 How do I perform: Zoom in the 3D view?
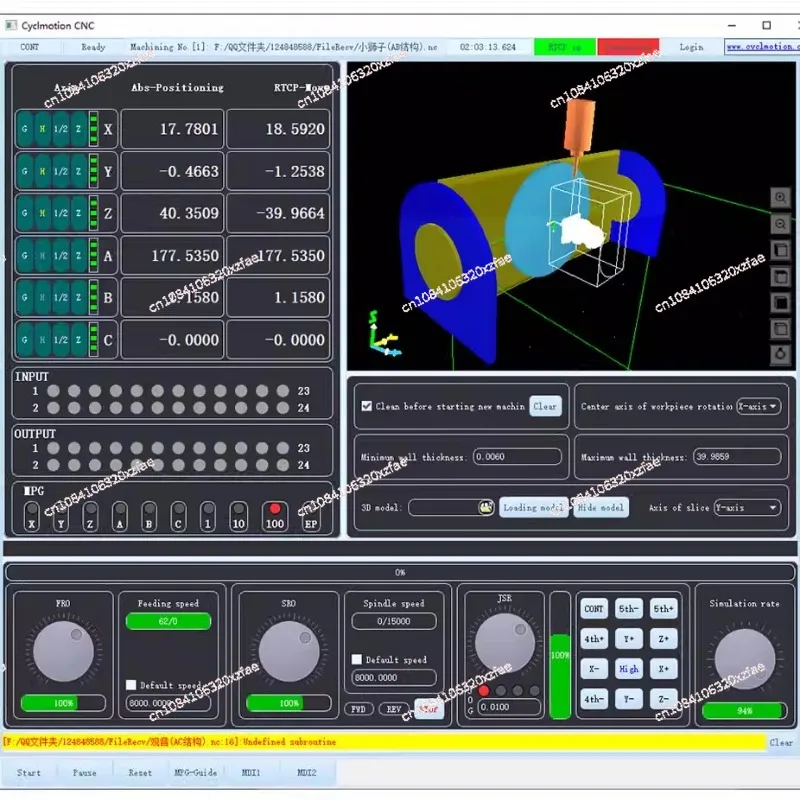[780, 197]
